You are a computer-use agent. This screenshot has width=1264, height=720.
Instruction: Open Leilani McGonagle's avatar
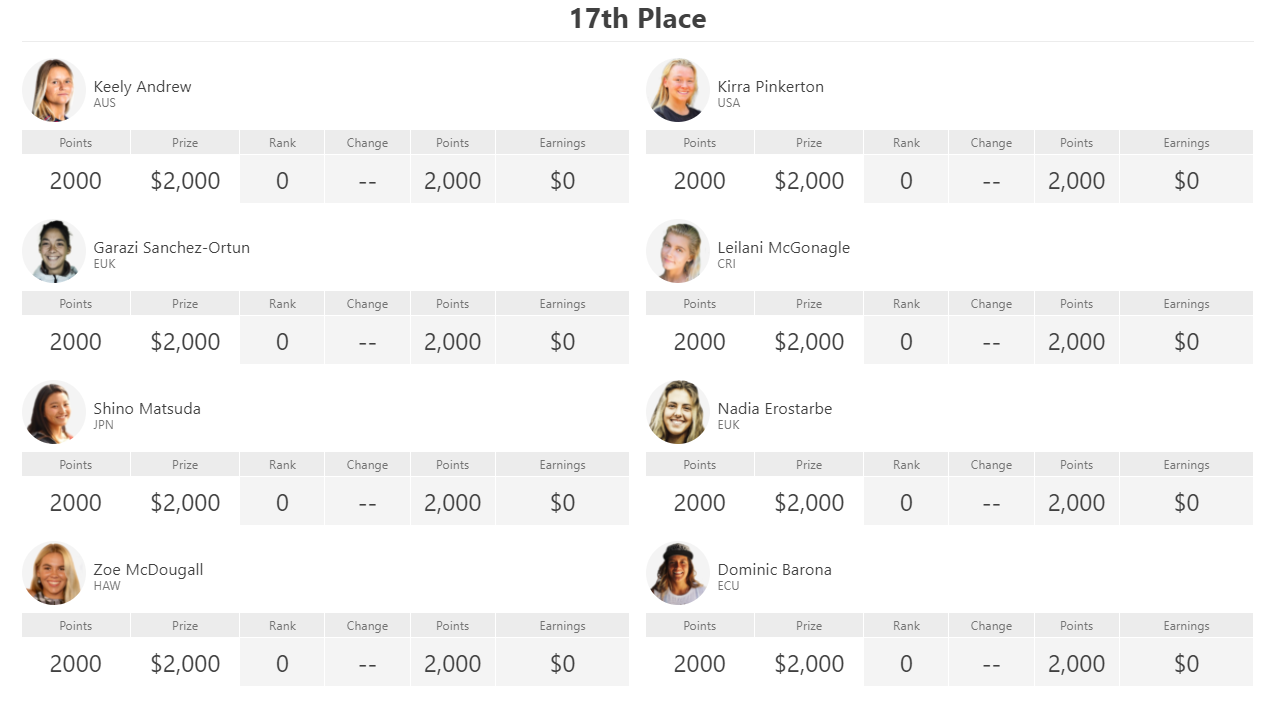point(678,251)
